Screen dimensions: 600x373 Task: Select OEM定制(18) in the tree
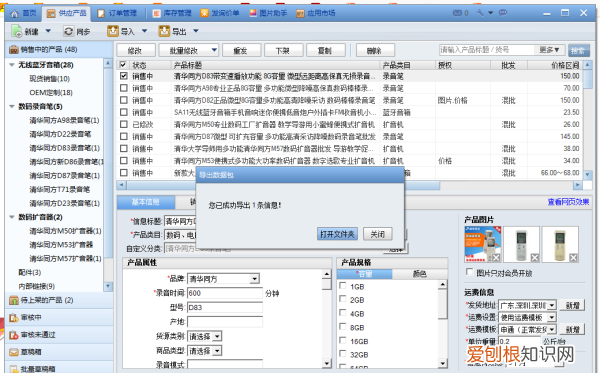[51, 93]
